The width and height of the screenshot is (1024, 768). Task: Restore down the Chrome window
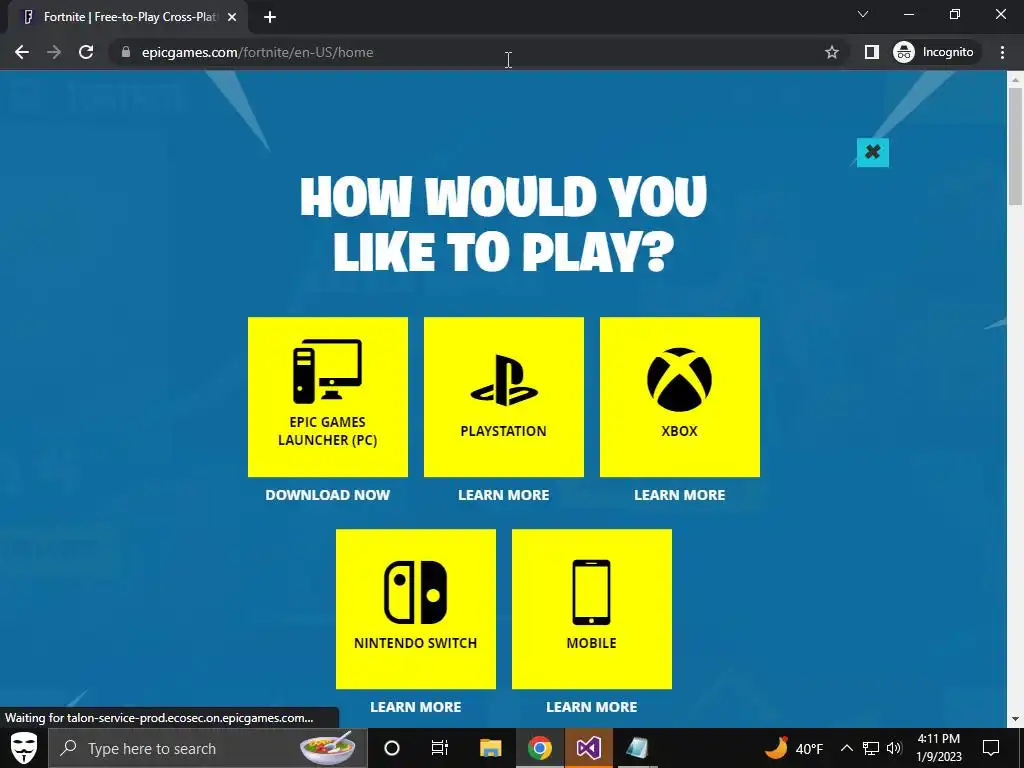pos(955,14)
